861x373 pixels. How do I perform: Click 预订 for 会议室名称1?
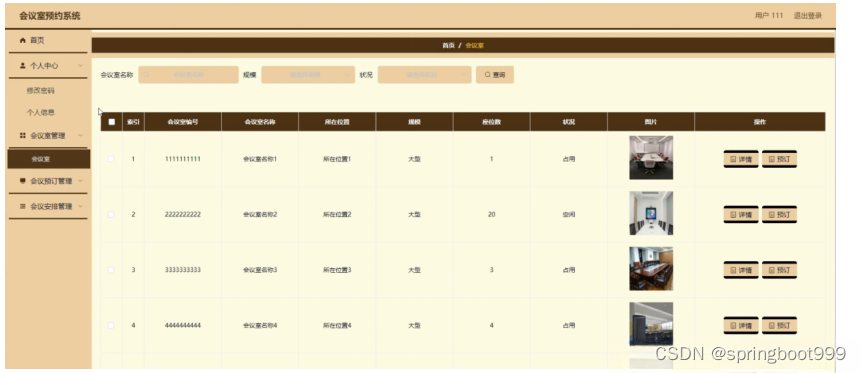pos(779,159)
